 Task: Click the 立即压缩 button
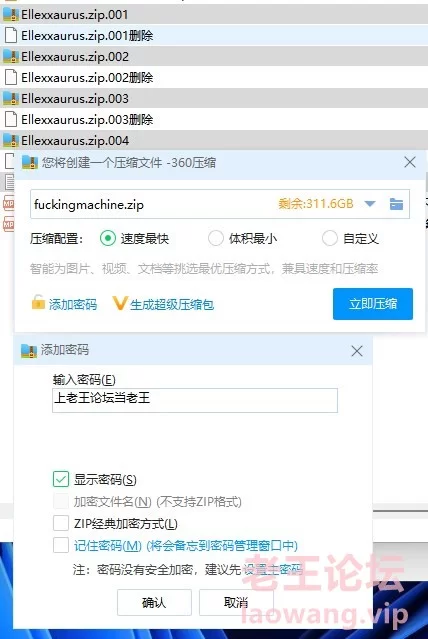pyautogui.click(x=373, y=304)
